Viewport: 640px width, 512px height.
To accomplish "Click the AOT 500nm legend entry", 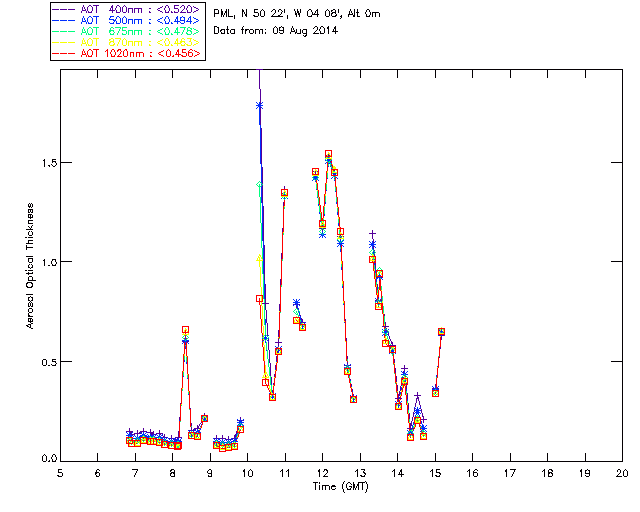I will (x=127, y=20).
